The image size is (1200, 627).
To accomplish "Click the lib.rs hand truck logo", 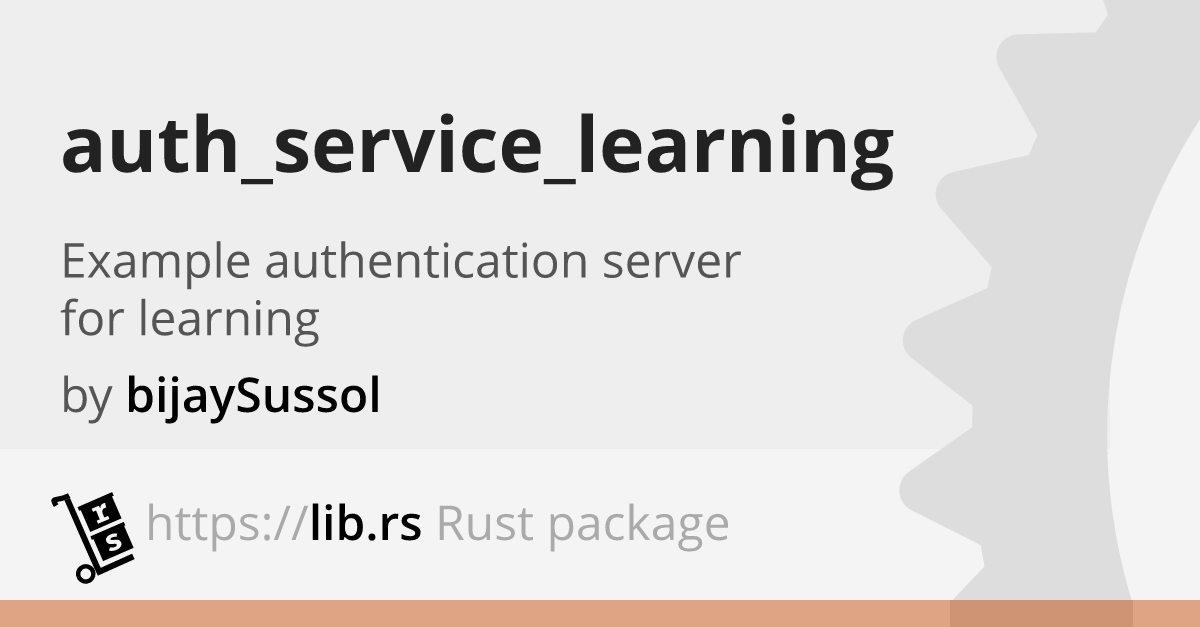I will coord(92,537).
